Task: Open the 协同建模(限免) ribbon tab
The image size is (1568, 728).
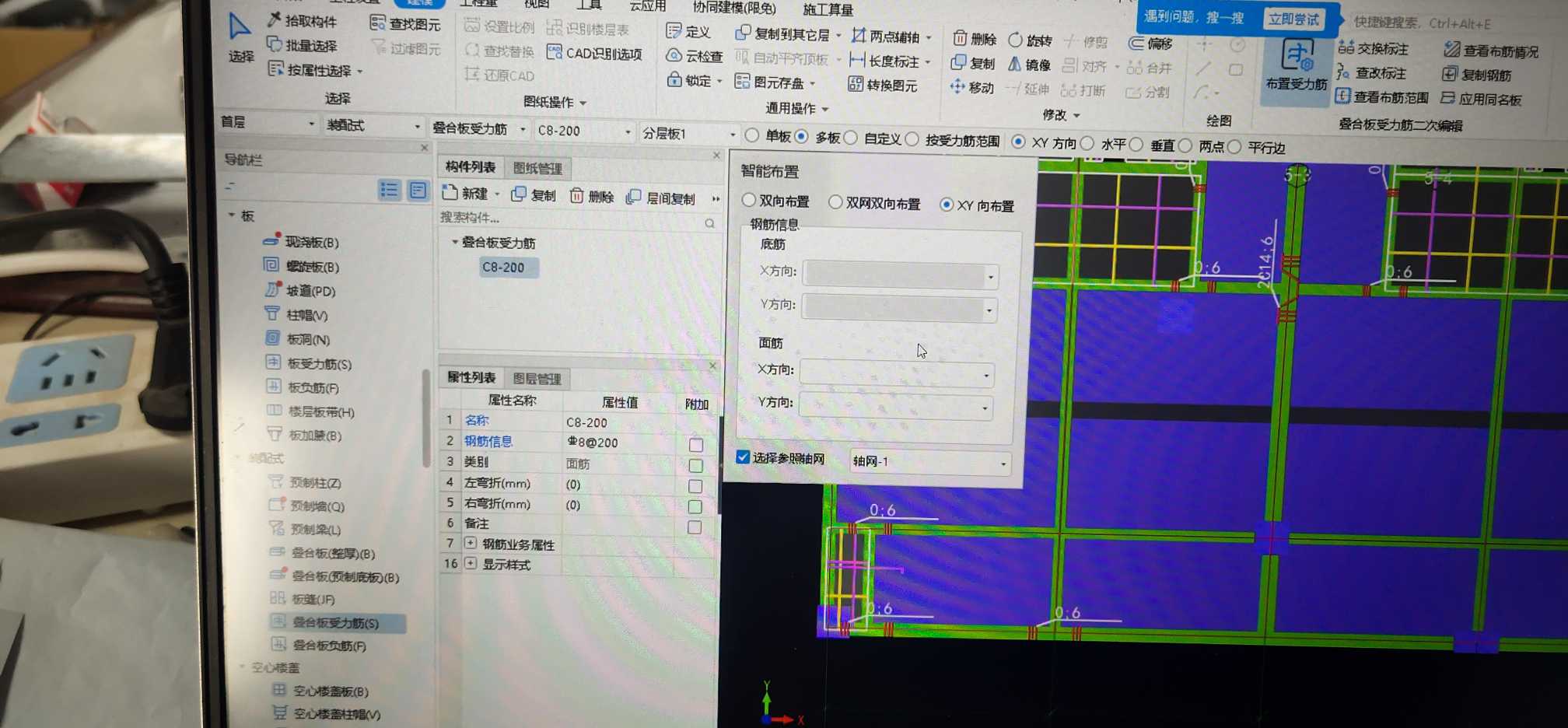Action: [x=733, y=8]
